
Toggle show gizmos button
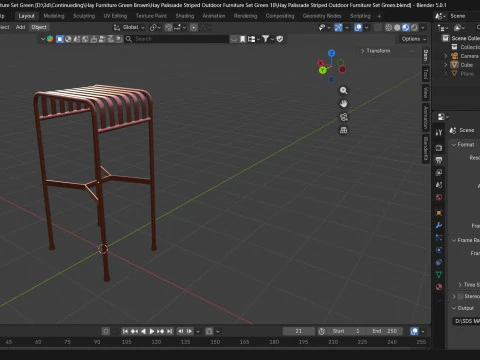point(338,28)
